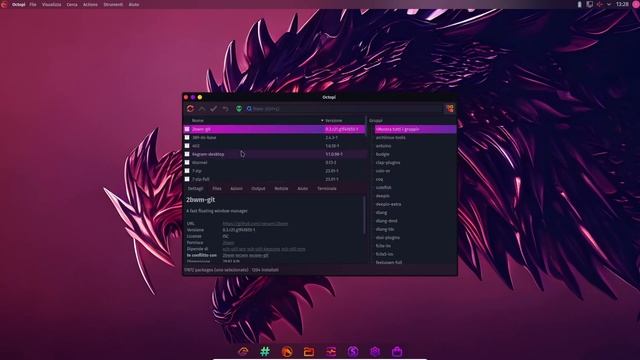Open the Azione menu
Screen dimensions: 640x360
(x=90, y=4)
